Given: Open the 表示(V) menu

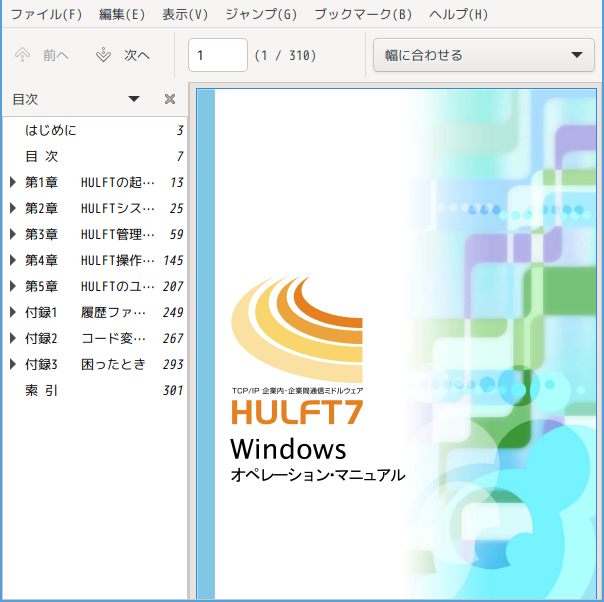Looking at the screenshot, I should pos(185,15).
